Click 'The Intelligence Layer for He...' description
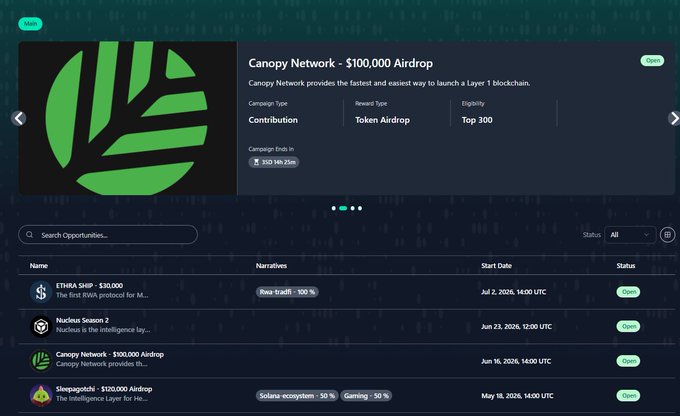The image size is (680, 416). pyautogui.click(x=102, y=399)
